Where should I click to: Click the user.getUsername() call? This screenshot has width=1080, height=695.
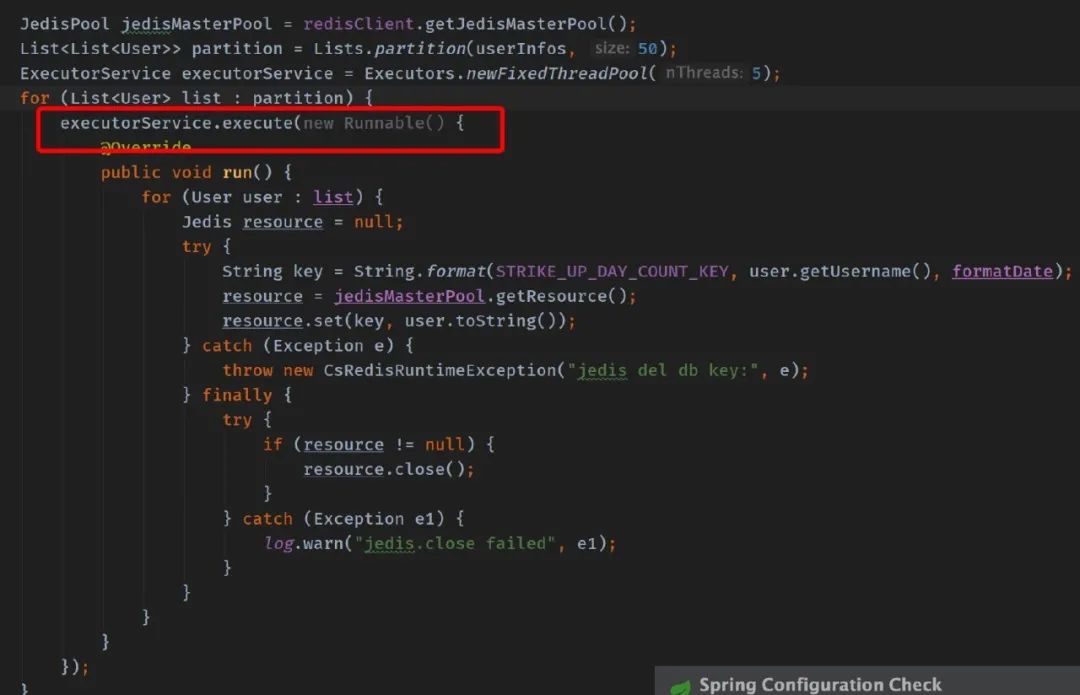tap(840, 271)
